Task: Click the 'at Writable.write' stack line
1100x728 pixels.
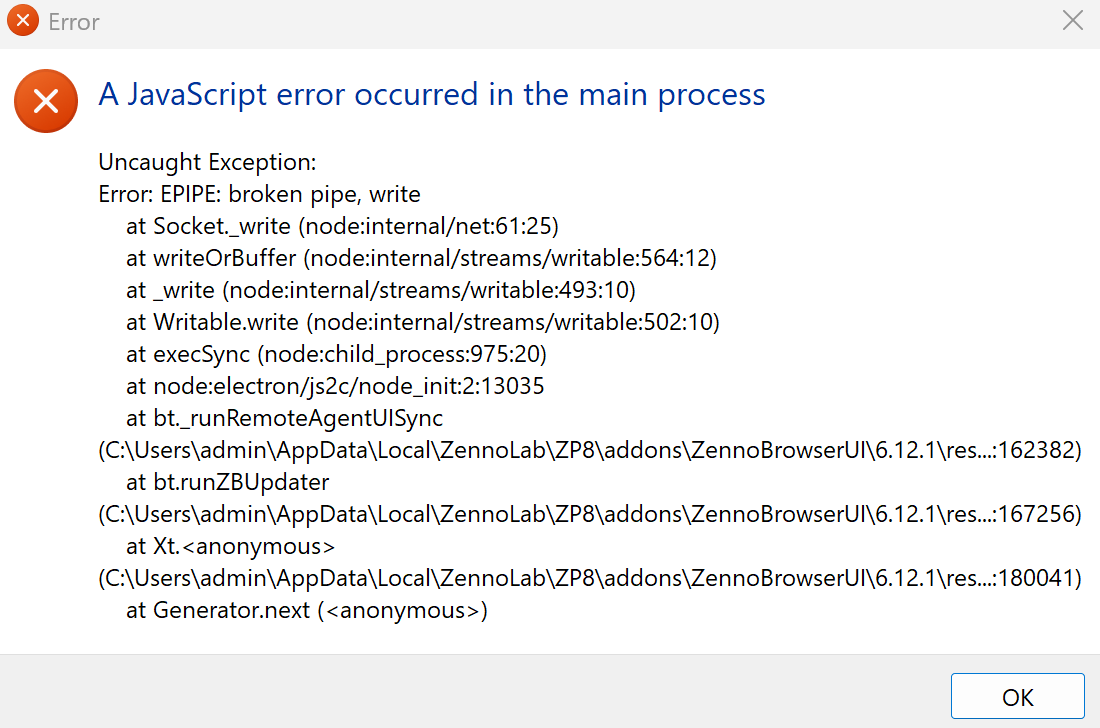Action: click(422, 322)
